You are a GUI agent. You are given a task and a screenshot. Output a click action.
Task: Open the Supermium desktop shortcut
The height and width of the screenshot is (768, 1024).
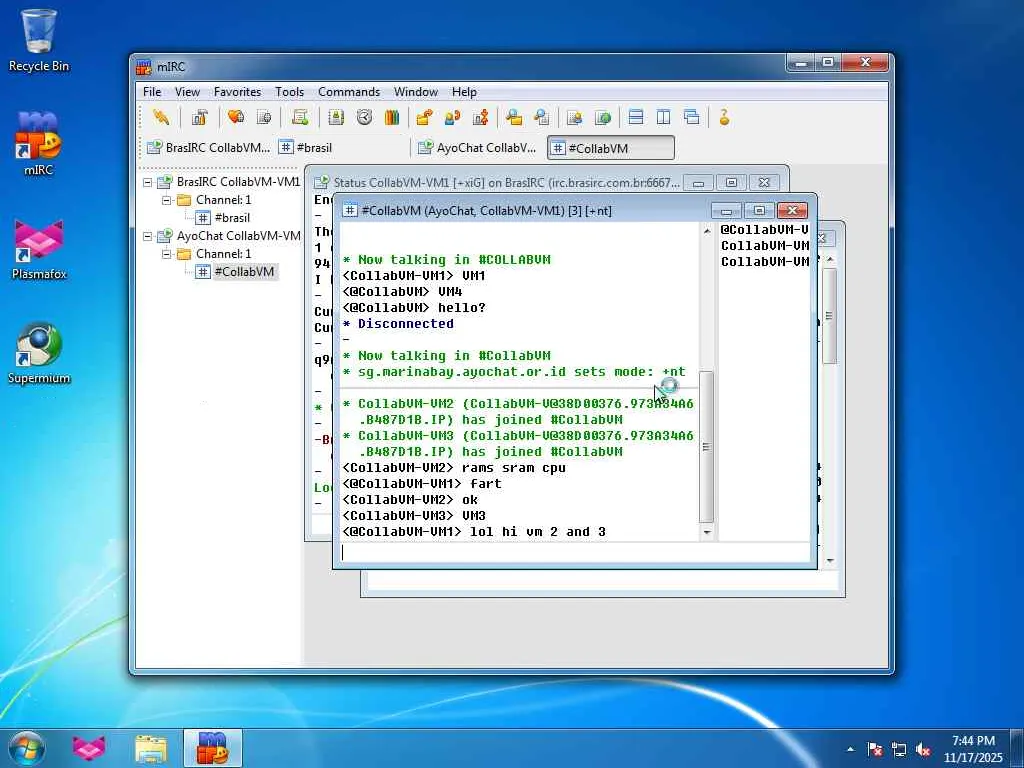[x=39, y=353]
